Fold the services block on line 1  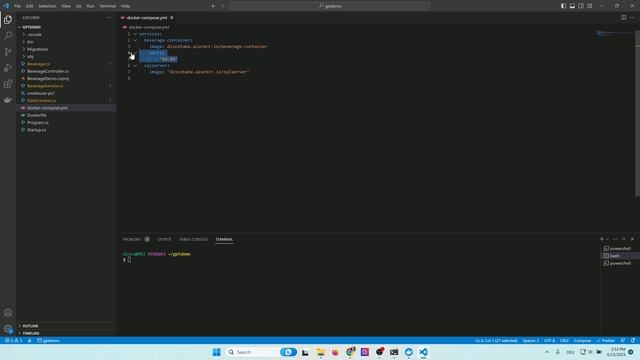click(135, 34)
